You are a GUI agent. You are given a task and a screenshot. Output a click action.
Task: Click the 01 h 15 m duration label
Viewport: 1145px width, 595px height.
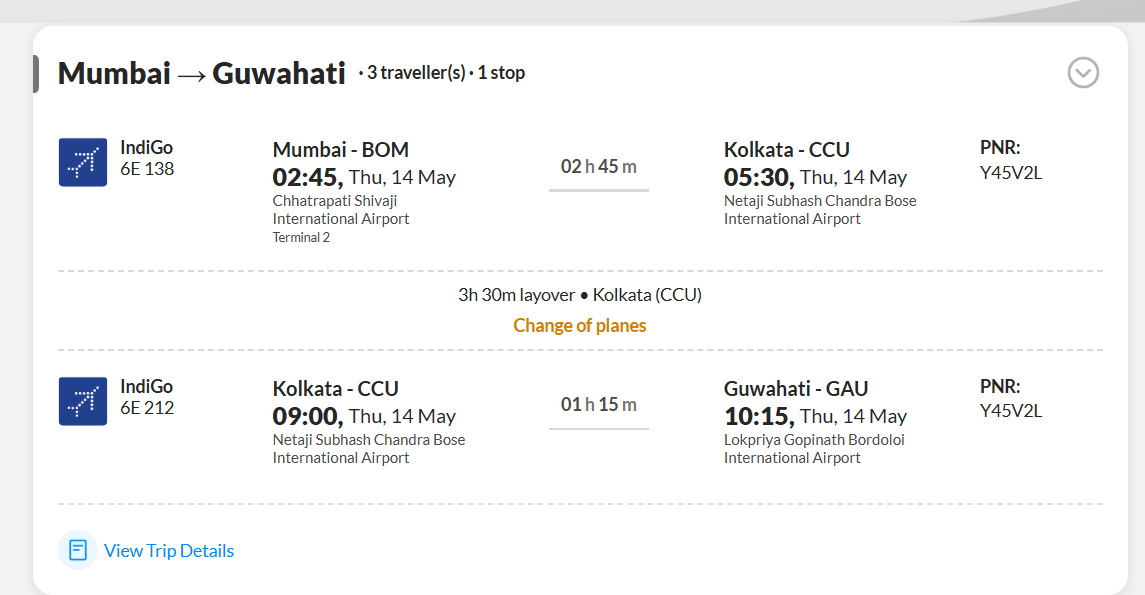pyautogui.click(x=599, y=404)
